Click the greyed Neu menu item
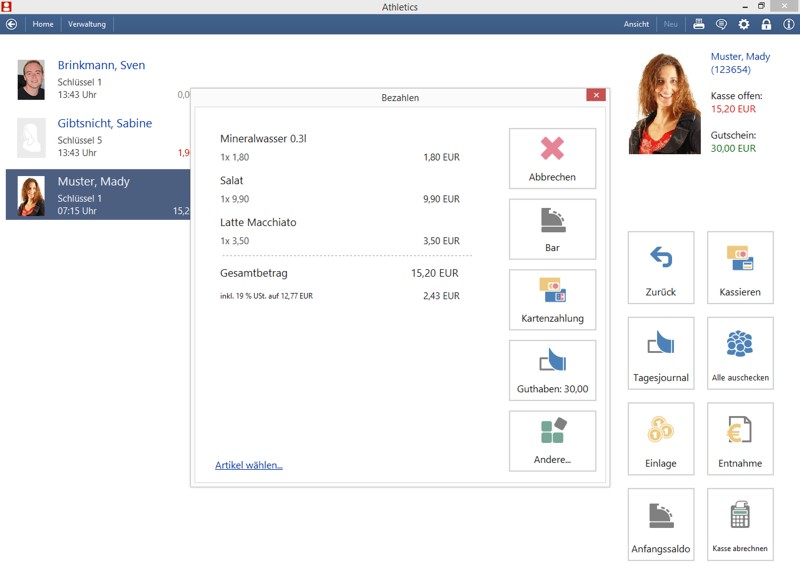 [670, 24]
